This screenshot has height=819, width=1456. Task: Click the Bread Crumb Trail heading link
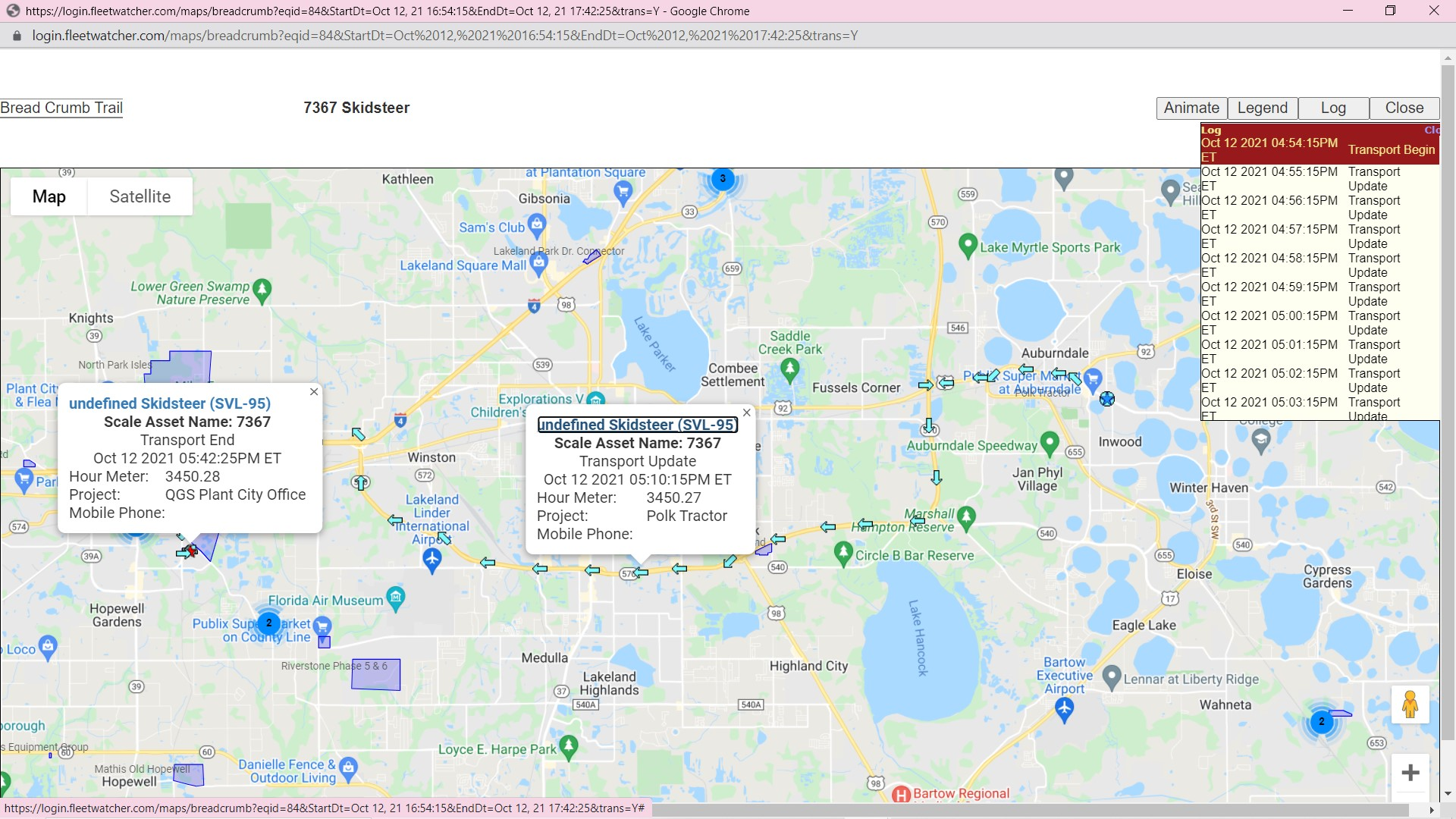tap(61, 108)
